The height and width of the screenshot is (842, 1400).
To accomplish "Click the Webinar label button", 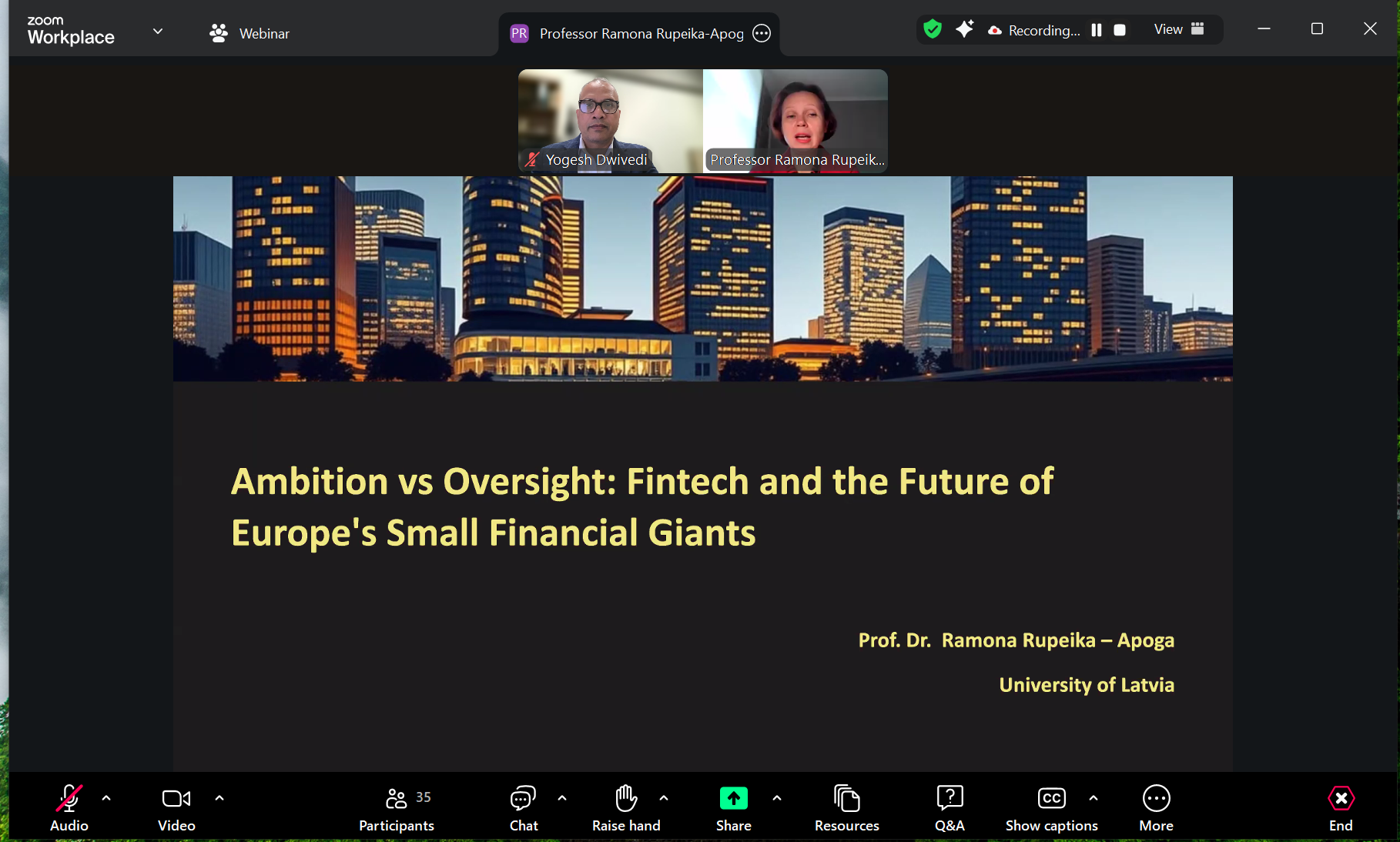I will (x=250, y=33).
